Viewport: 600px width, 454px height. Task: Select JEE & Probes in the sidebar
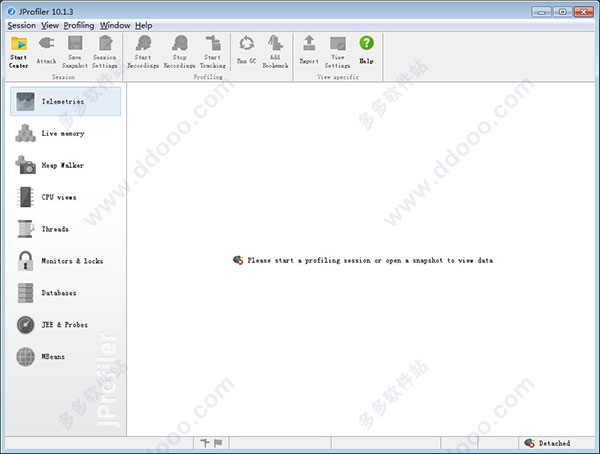[x=65, y=324]
